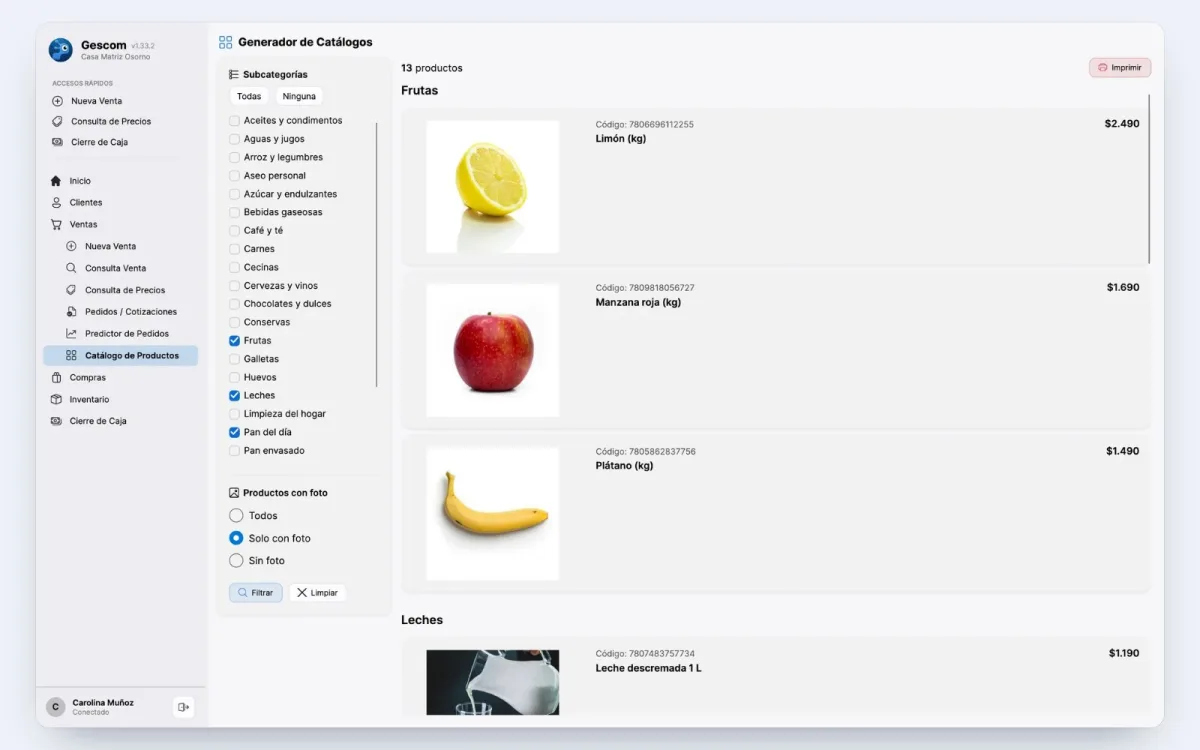Uncheck the Leches checkbox
1200x750 pixels.
[234, 396]
